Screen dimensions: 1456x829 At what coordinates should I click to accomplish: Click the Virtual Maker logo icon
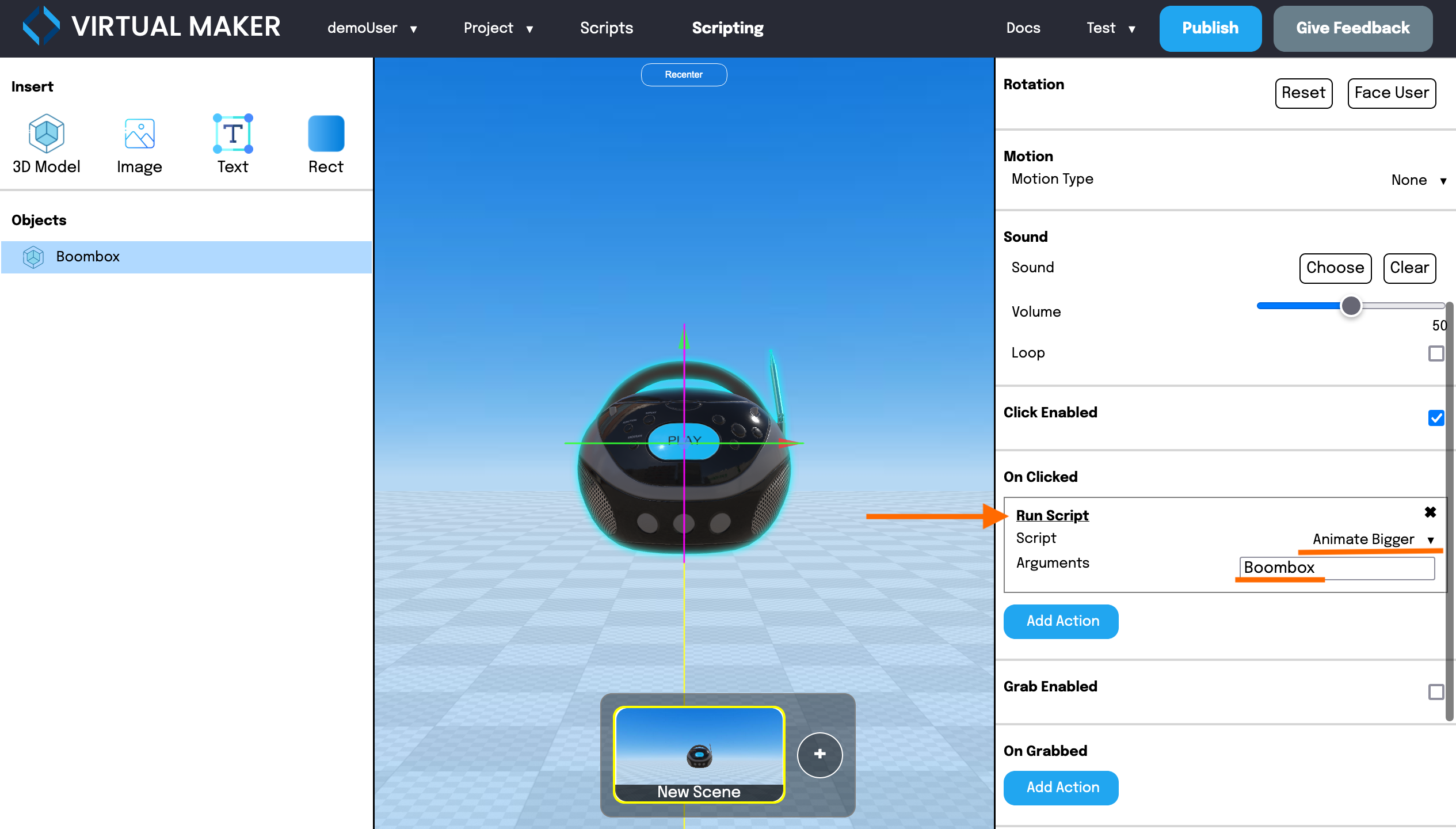[41, 26]
